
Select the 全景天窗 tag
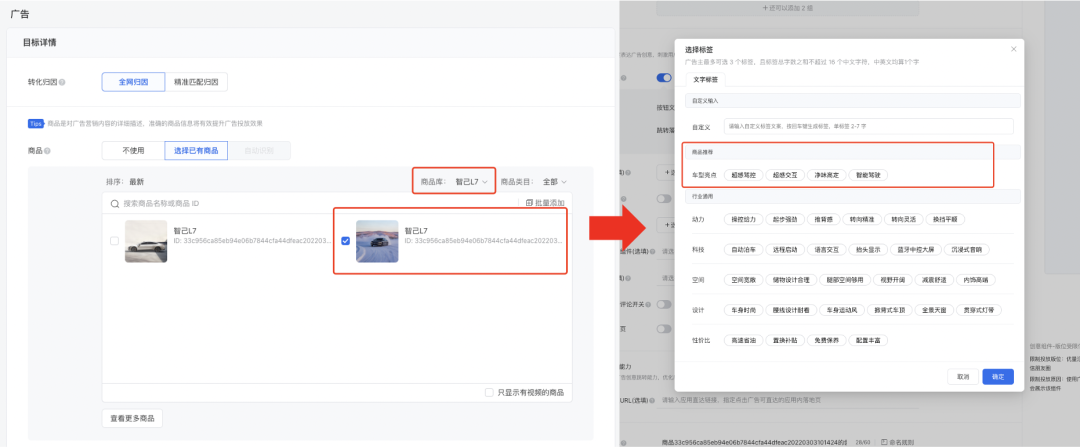click(x=935, y=310)
